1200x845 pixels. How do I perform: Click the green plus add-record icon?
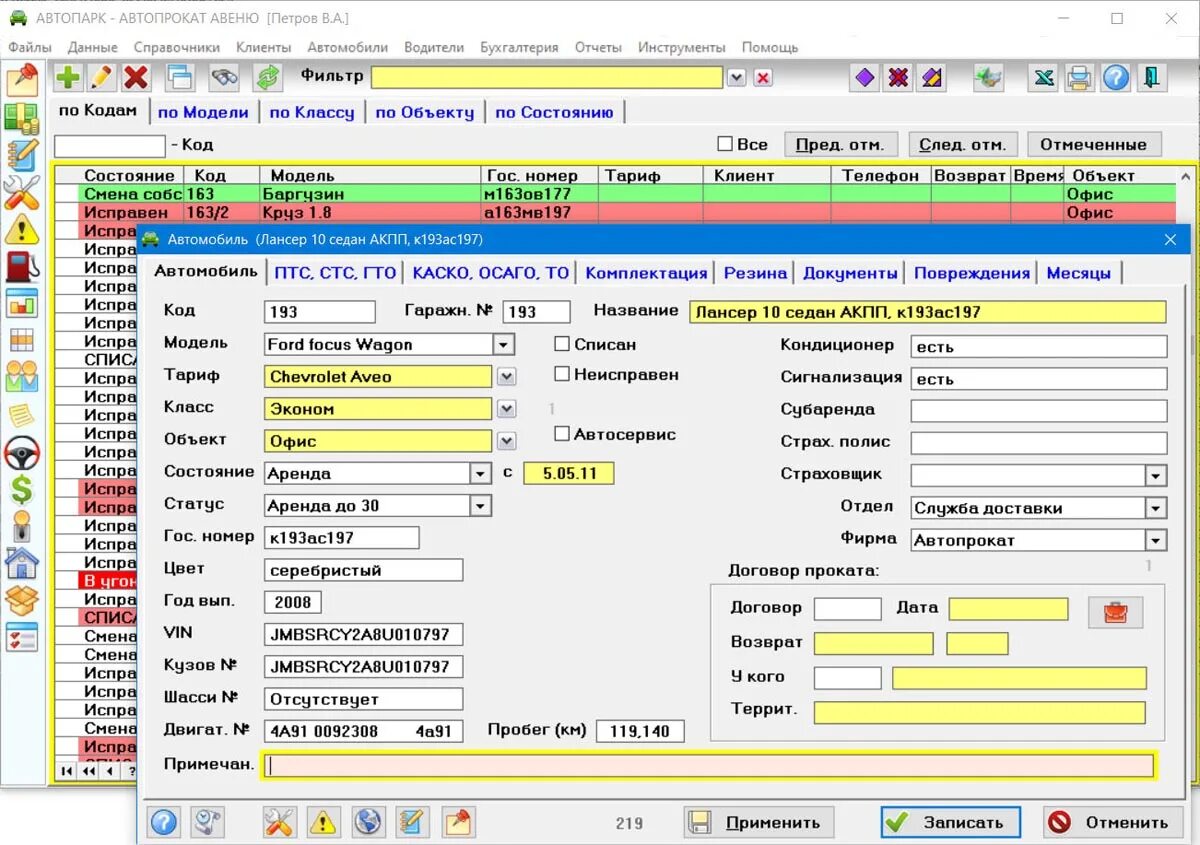[68, 78]
